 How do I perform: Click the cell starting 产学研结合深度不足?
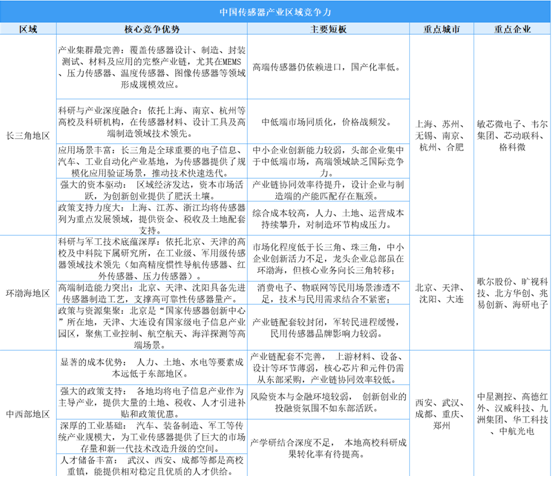[329, 448]
